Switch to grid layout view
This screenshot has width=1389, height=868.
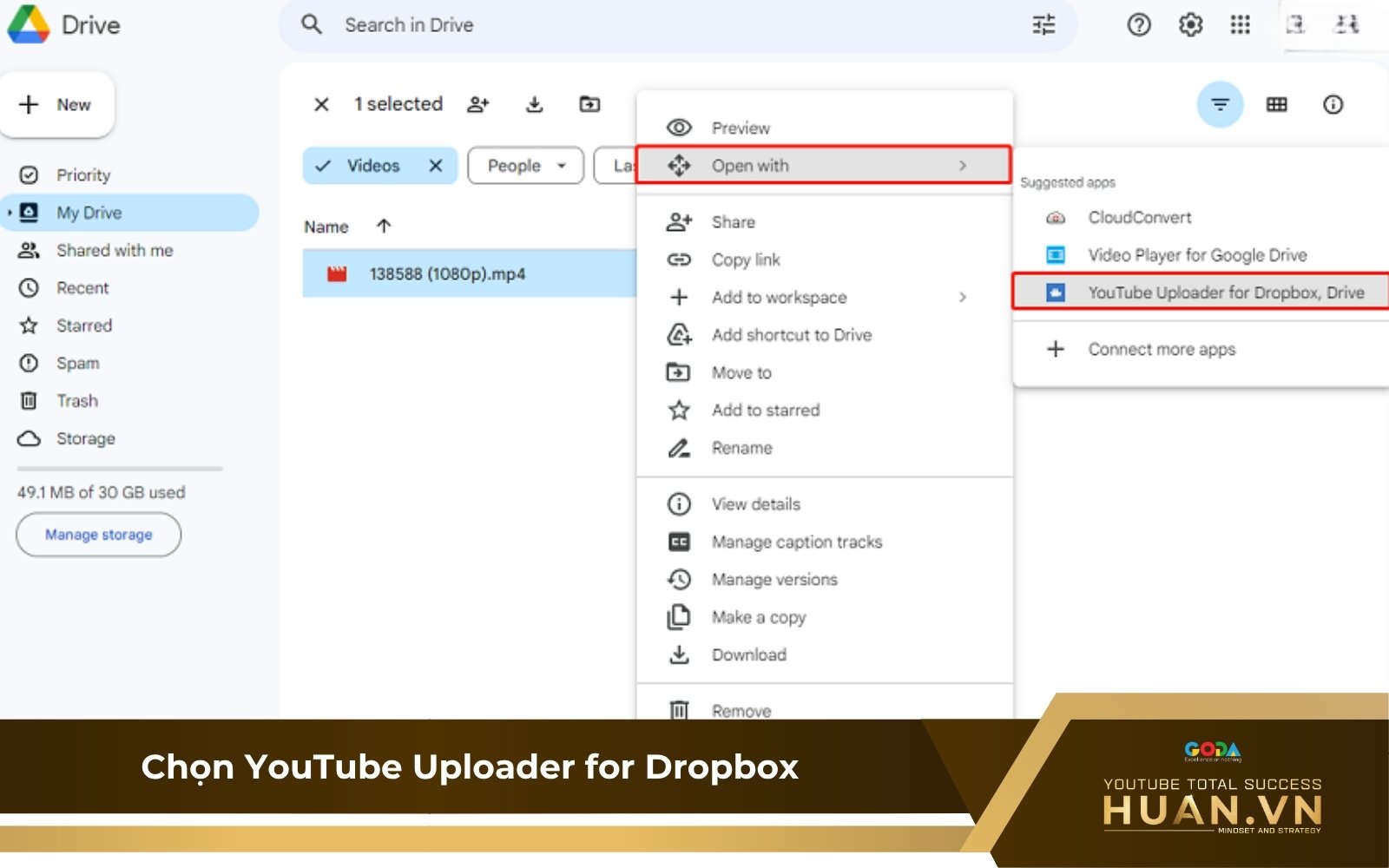1276,105
